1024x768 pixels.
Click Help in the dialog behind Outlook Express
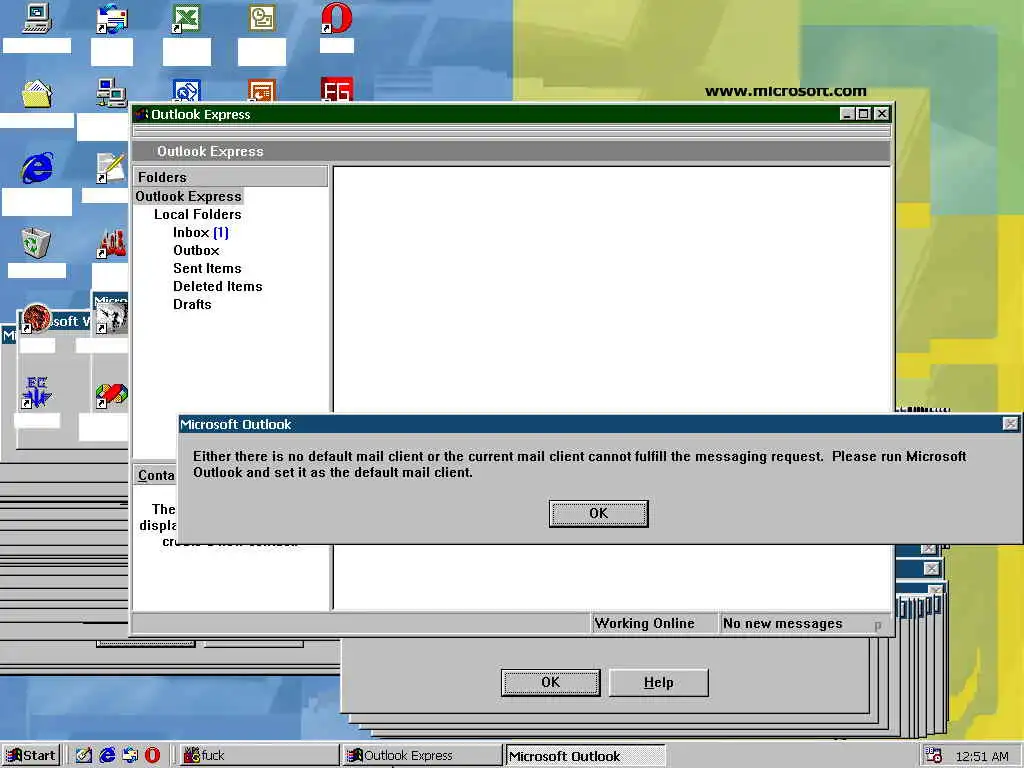pos(658,682)
